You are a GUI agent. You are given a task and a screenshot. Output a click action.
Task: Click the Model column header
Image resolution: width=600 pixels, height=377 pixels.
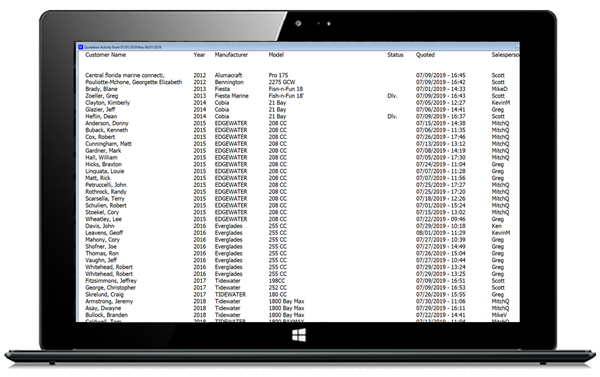[276, 55]
